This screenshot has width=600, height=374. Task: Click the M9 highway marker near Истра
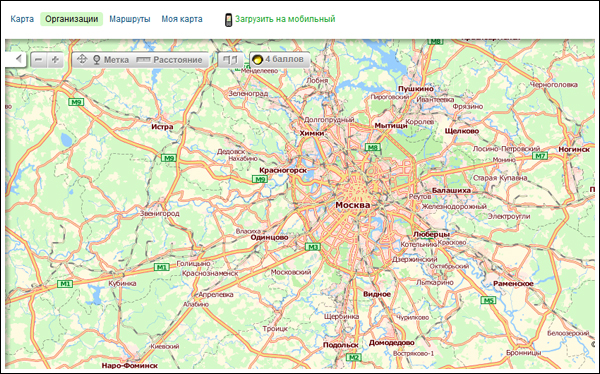168,158
